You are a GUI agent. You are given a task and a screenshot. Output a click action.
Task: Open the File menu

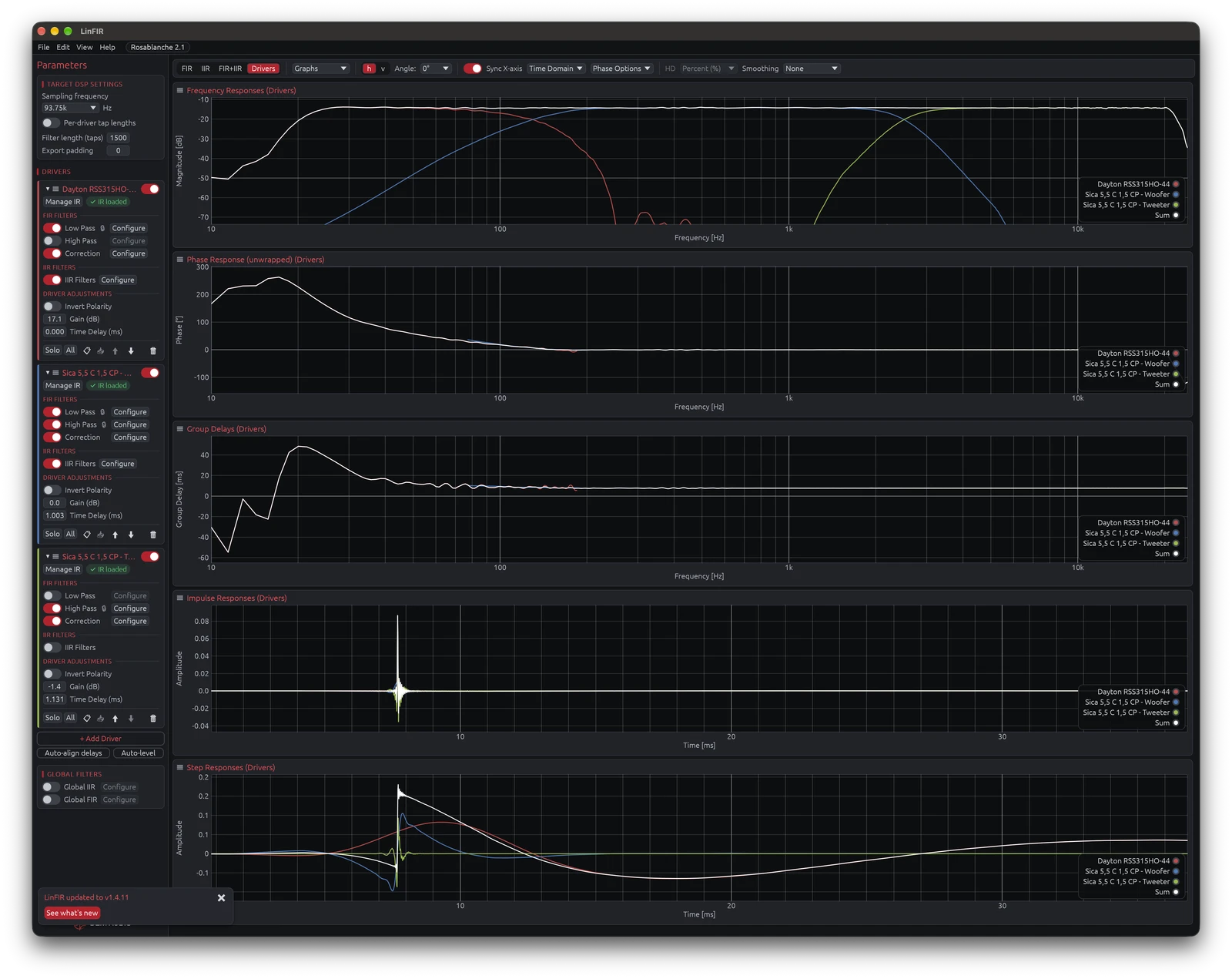pos(44,47)
